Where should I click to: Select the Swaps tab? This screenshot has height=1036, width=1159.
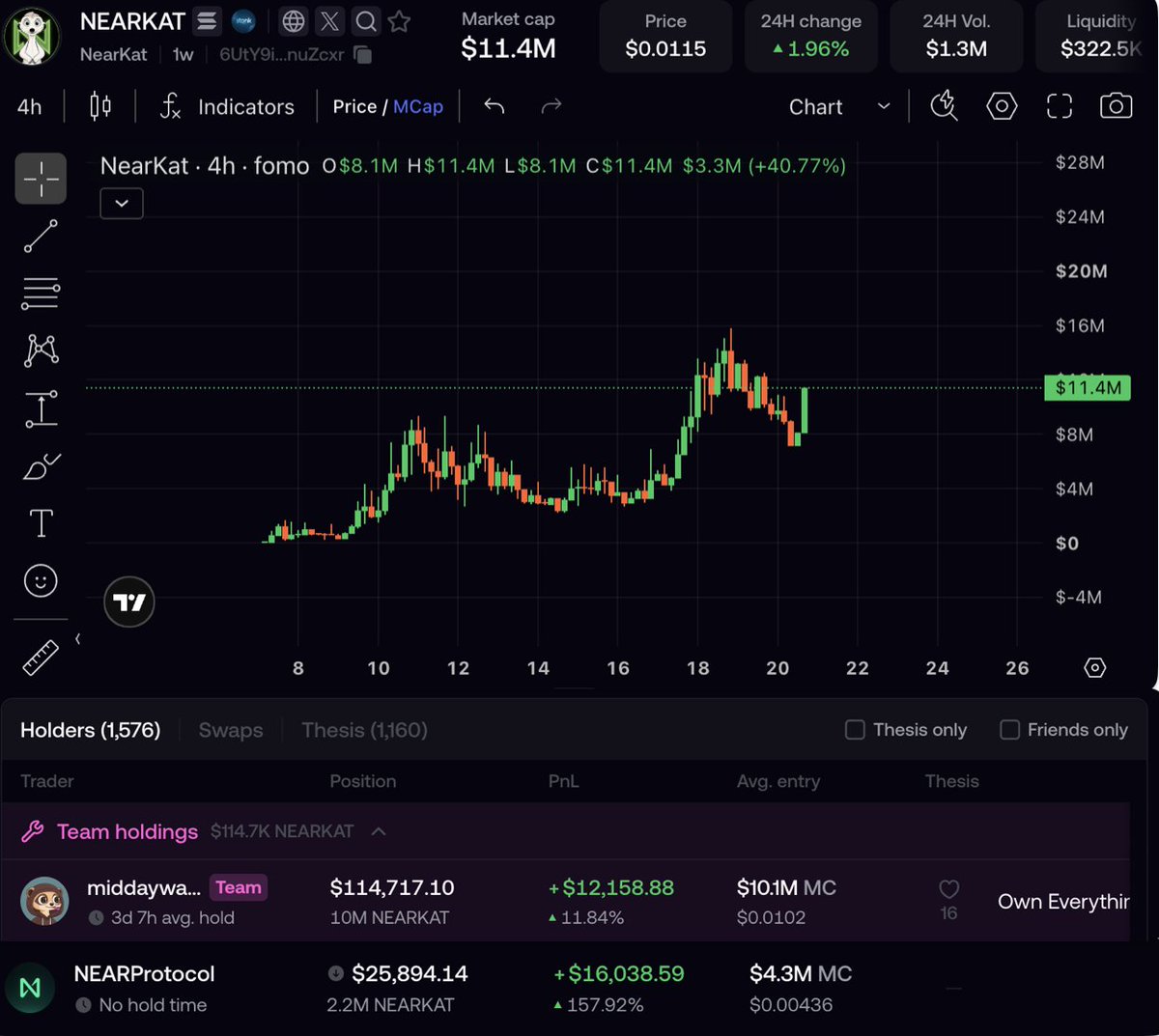pyautogui.click(x=231, y=730)
